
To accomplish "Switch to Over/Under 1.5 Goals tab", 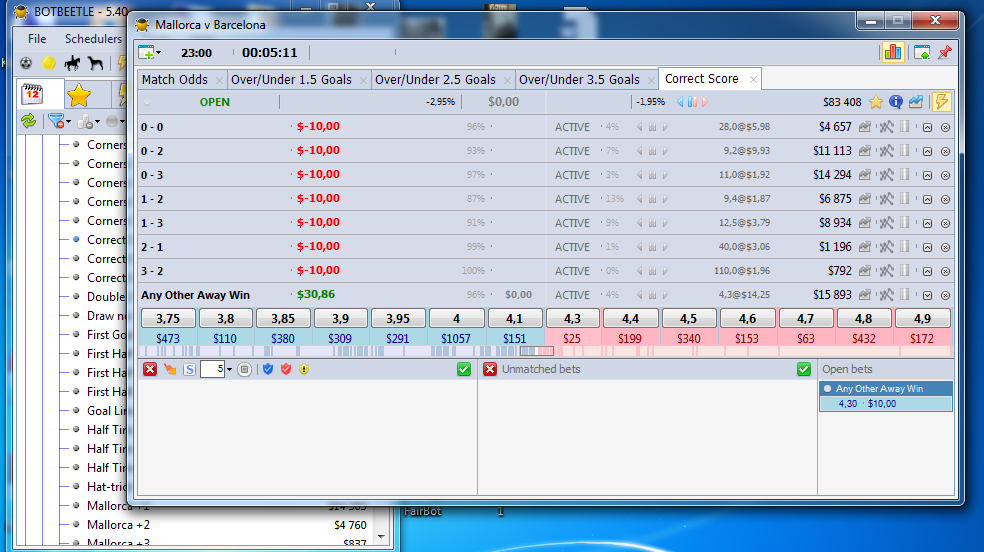I will [x=291, y=80].
